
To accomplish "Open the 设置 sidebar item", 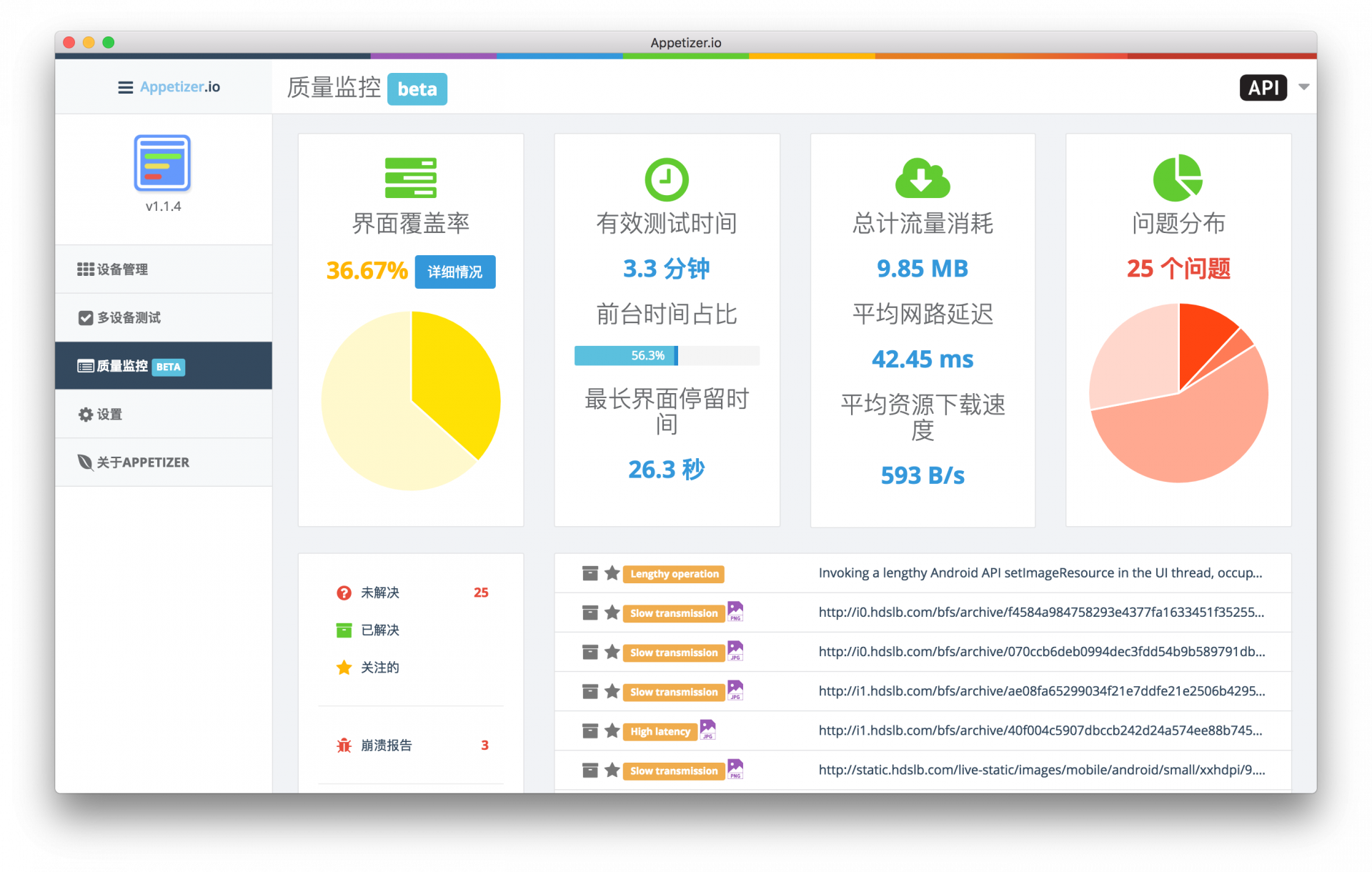I will (x=164, y=415).
